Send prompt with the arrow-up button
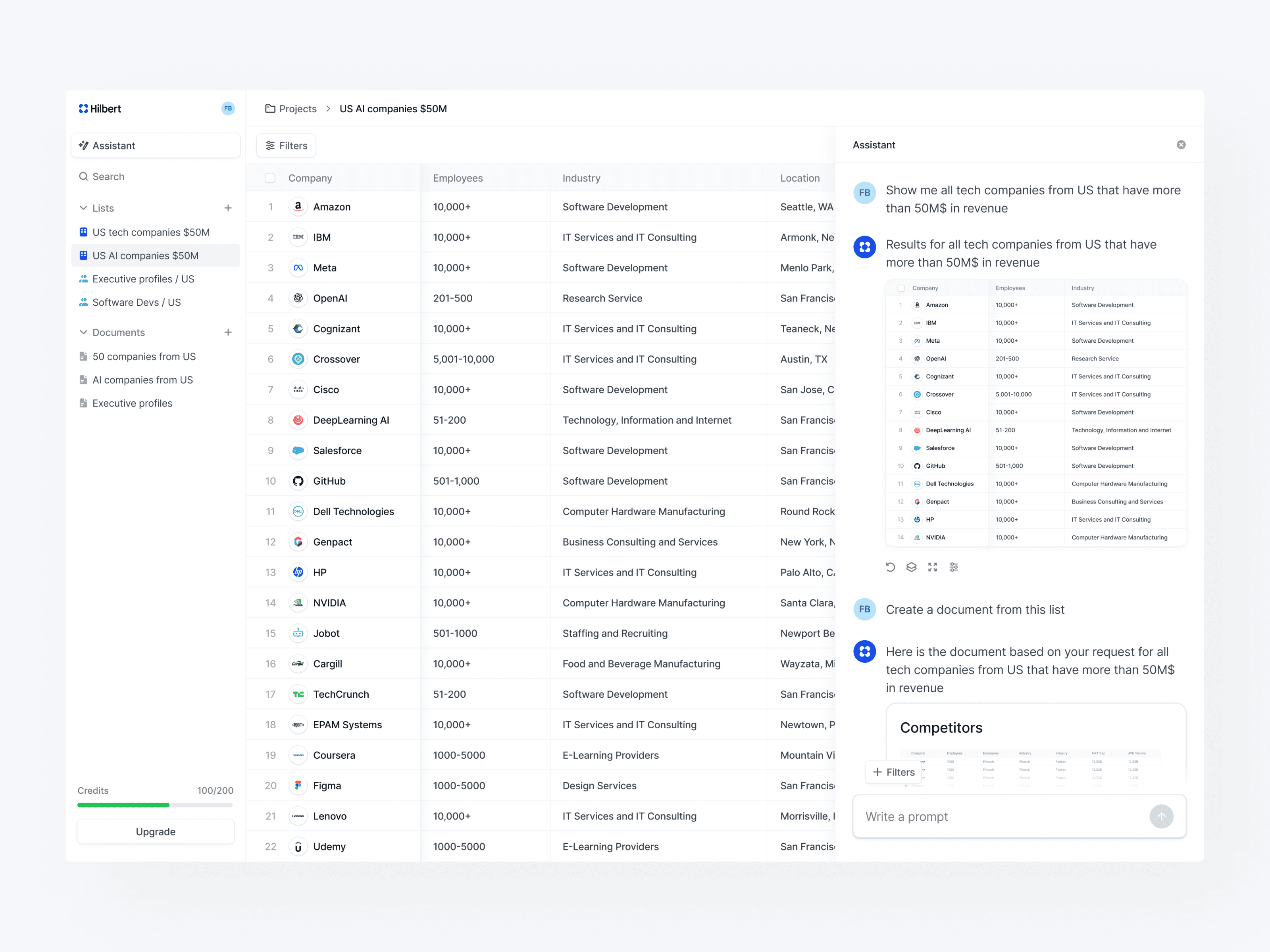The image size is (1270, 952). point(1161,816)
